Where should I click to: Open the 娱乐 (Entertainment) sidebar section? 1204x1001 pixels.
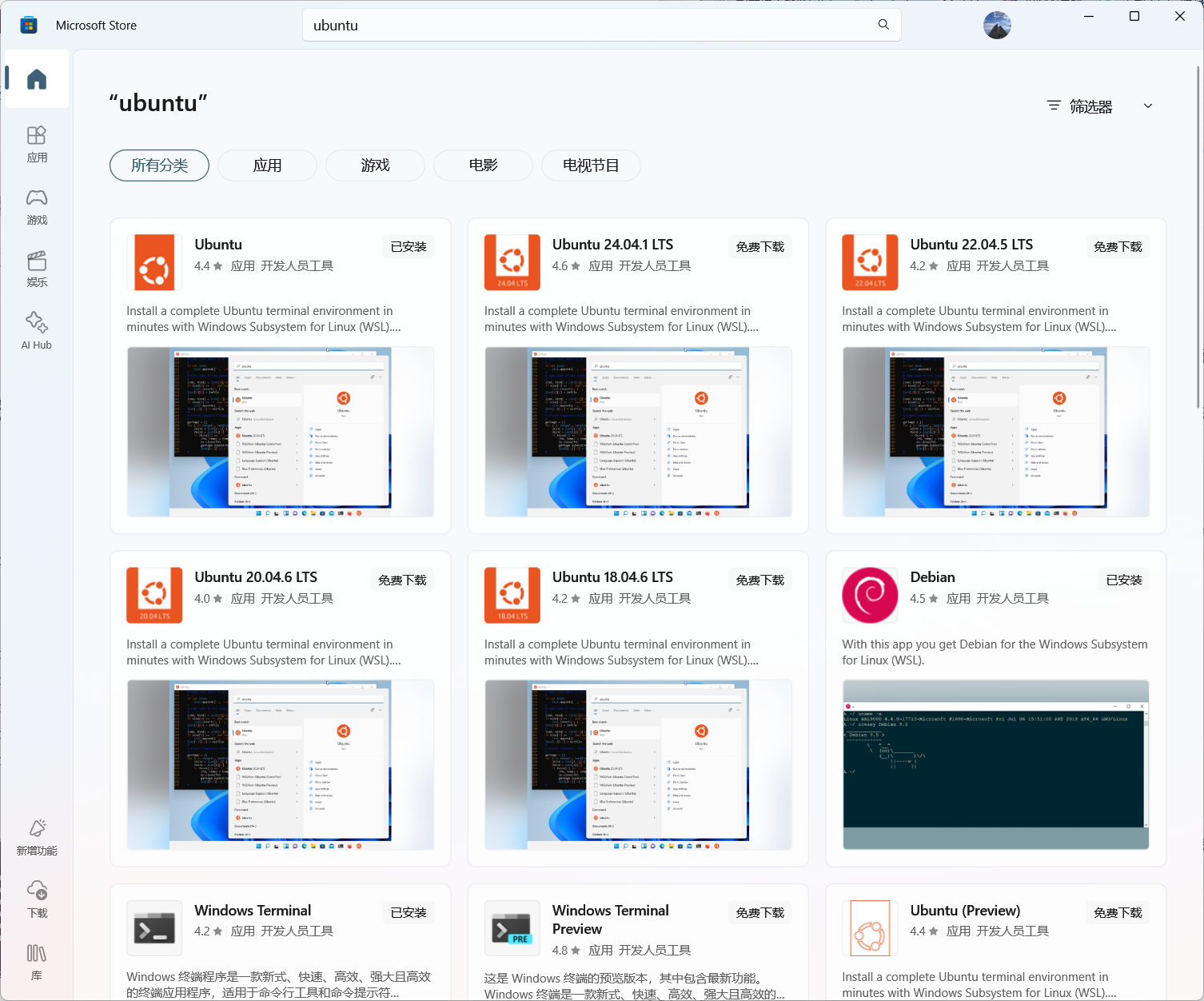pyautogui.click(x=37, y=269)
